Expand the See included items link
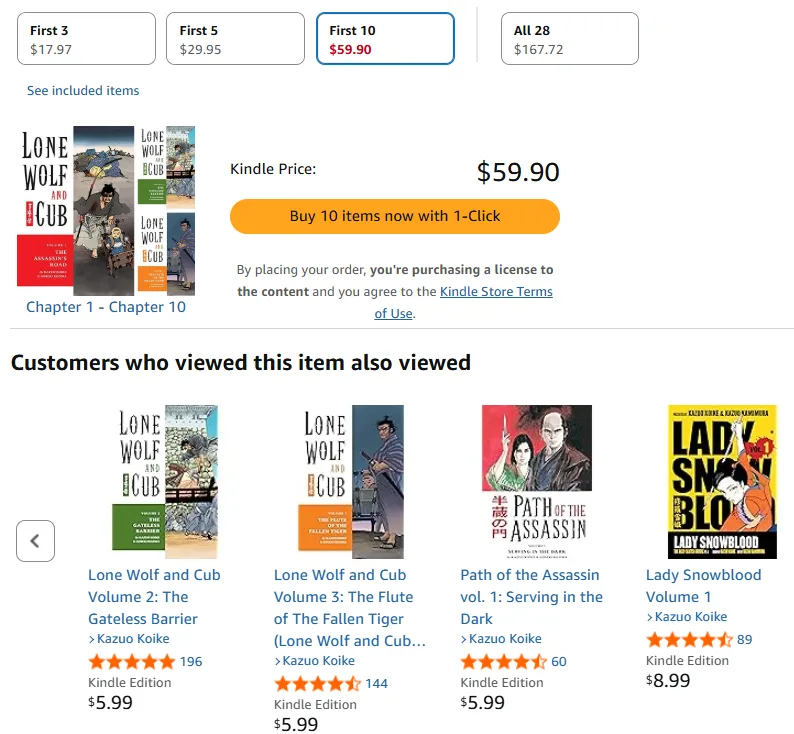This screenshot has width=794, height=734. (83, 91)
